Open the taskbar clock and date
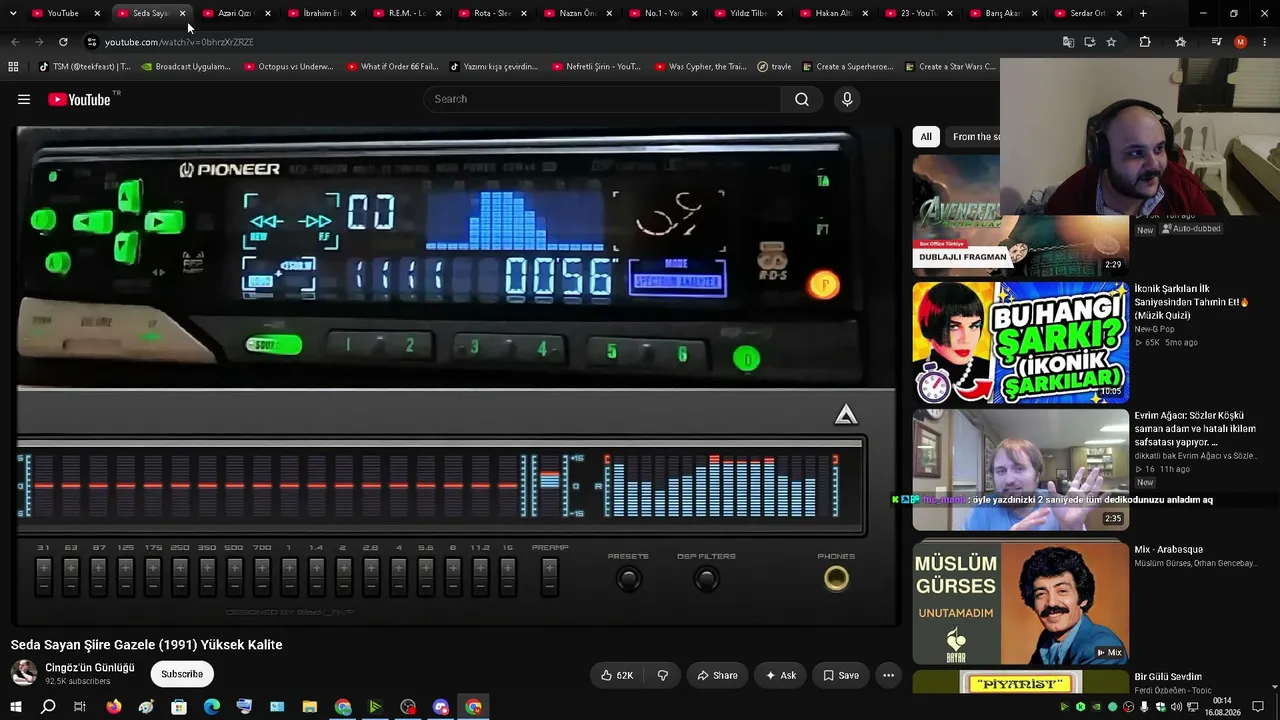 (1222, 707)
